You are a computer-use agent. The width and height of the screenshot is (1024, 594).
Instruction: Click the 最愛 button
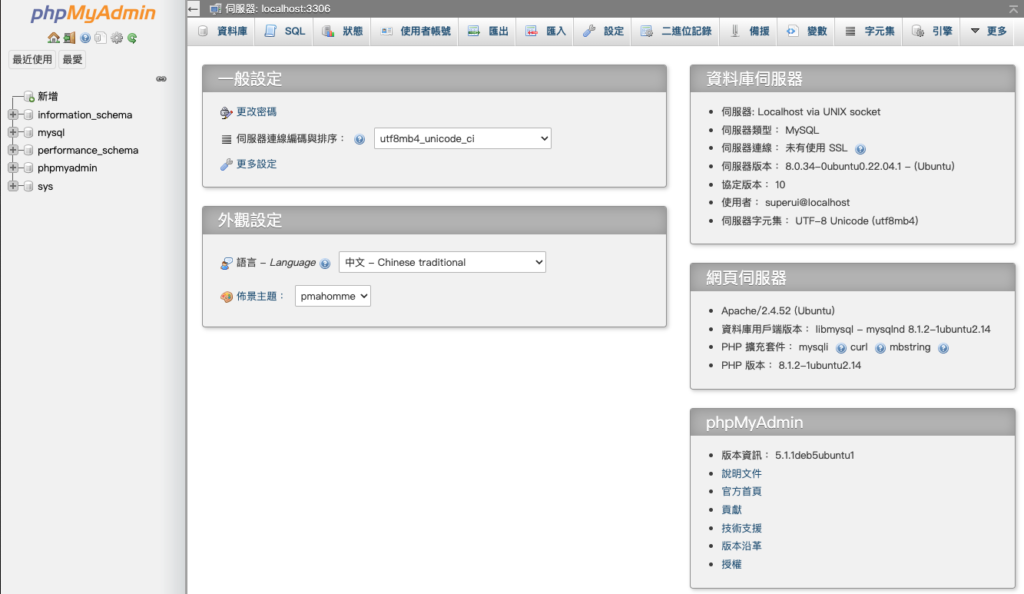pyautogui.click(x=72, y=59)
